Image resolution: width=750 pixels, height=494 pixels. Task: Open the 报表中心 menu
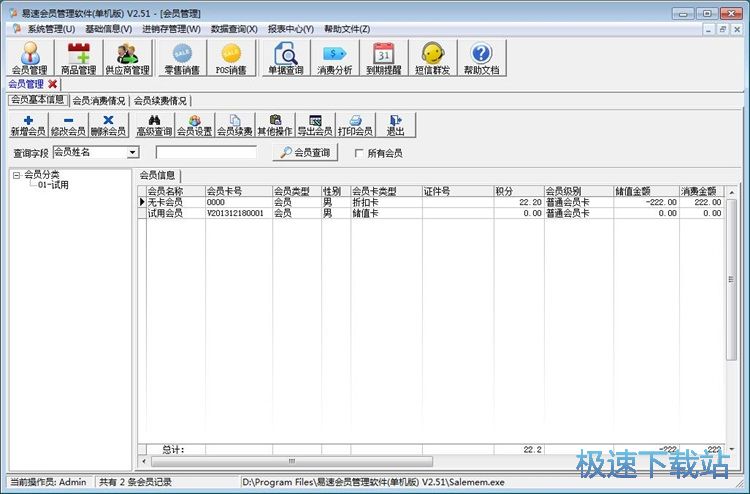point(290,29)
